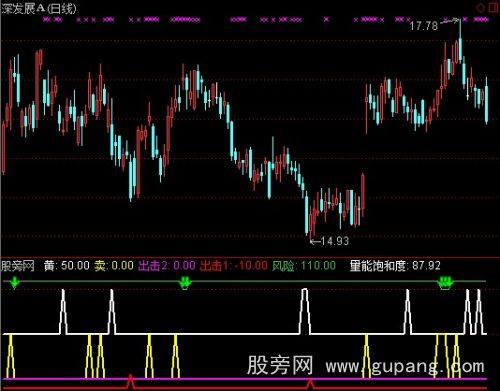The height and width of the screenshot is (391, 500).
Task: Click the 出击2: 0.00 indicator value
Action: pyautogui.click(x=167, y=266)
